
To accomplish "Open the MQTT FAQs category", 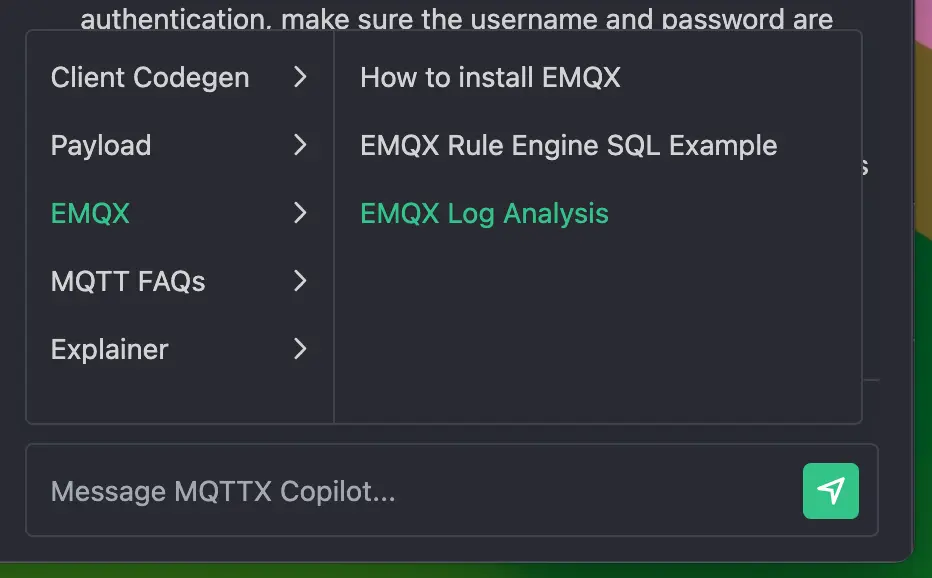I will coord(127,281).
